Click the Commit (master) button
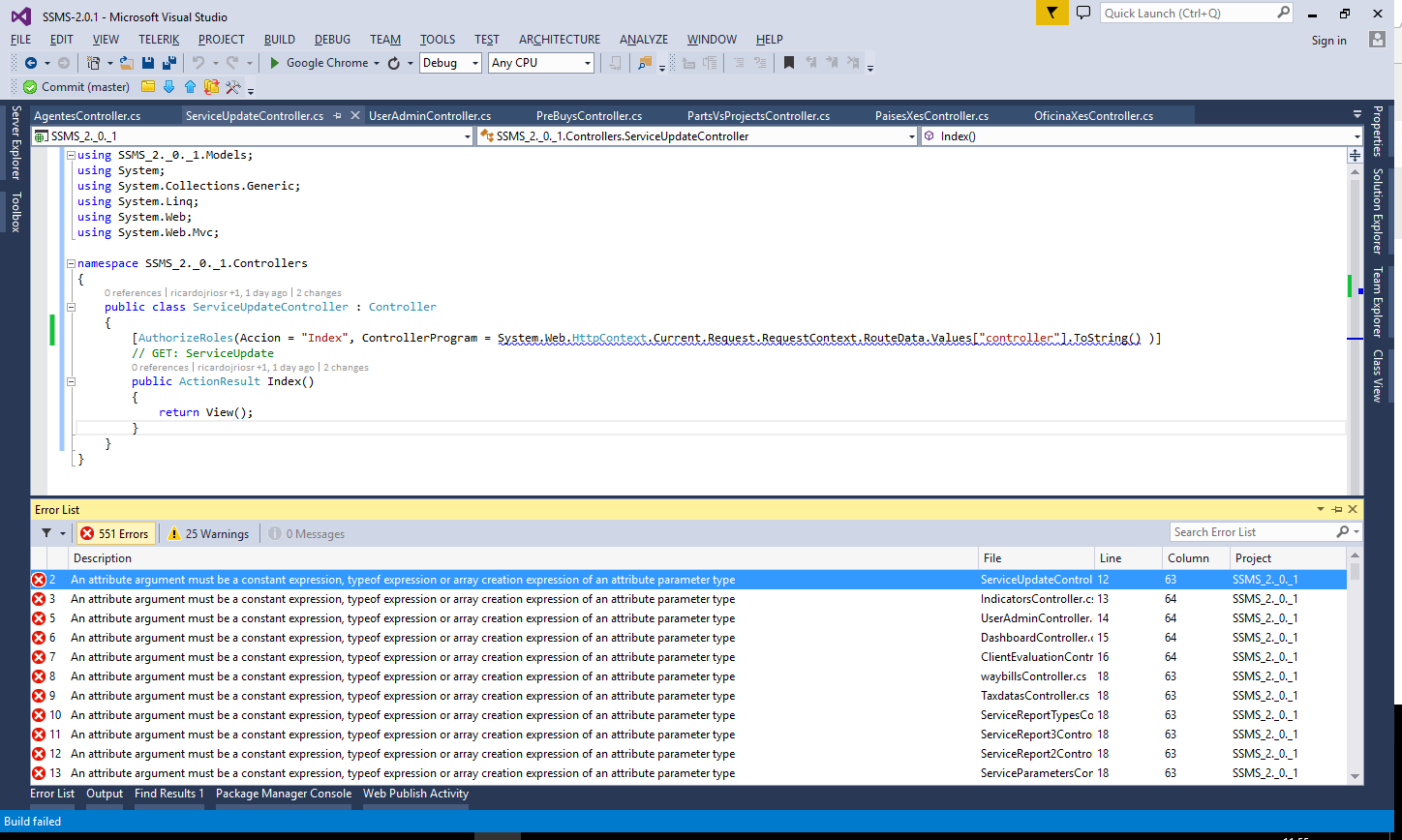This screenshot has width=1402, height=840. [76, 87]
